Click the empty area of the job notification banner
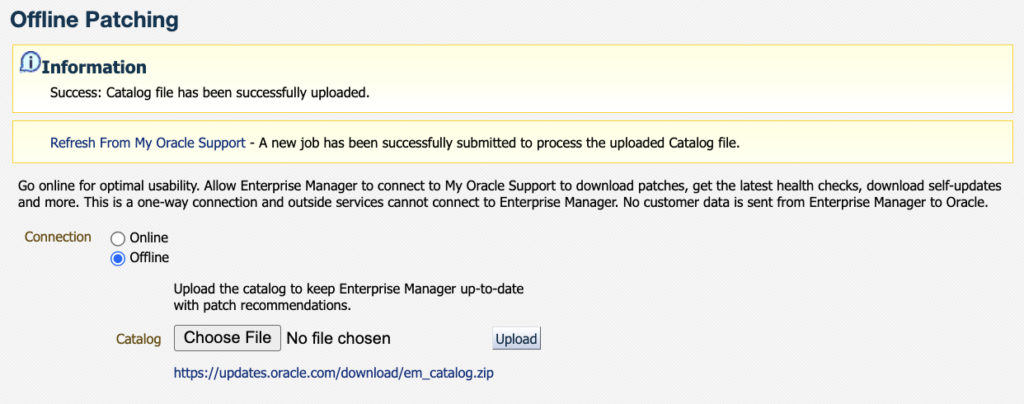 point(875,142)
